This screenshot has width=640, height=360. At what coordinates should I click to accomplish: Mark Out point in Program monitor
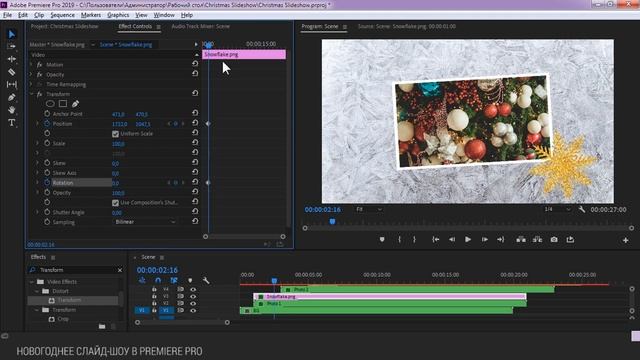click(414, 240)
